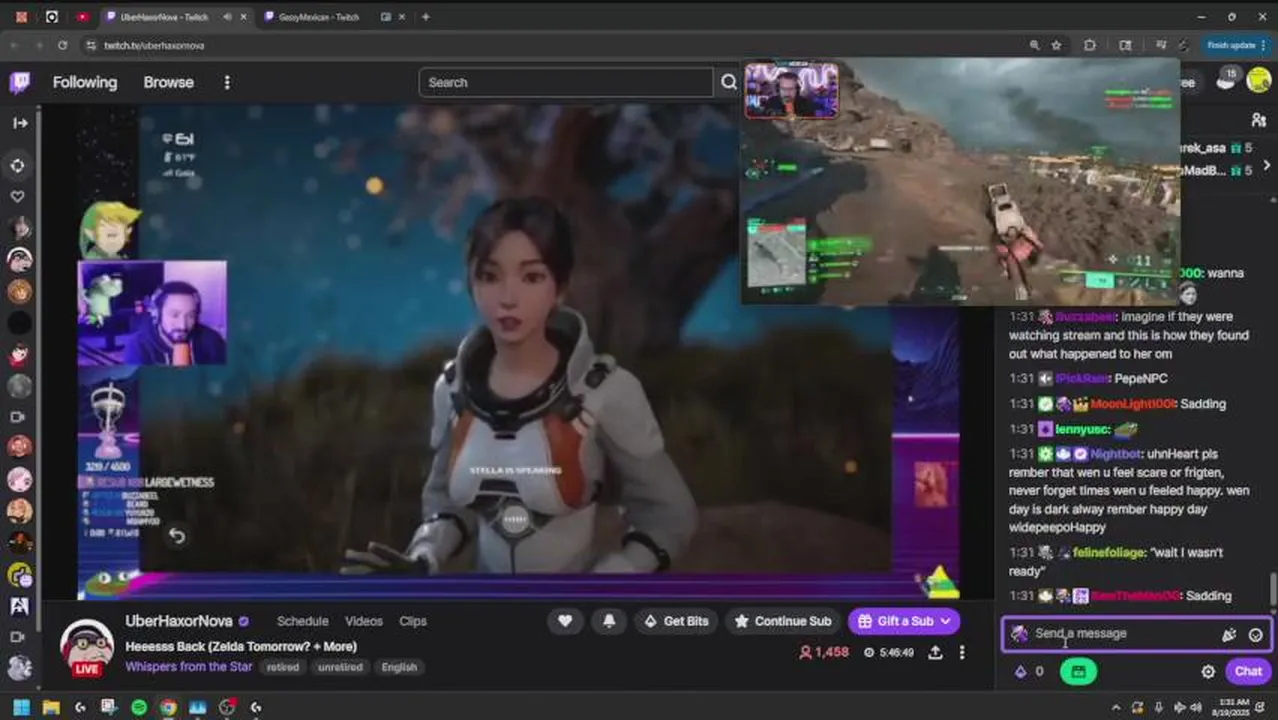Click the UberHaxorNova live avatar

click(x=87, y=648)
